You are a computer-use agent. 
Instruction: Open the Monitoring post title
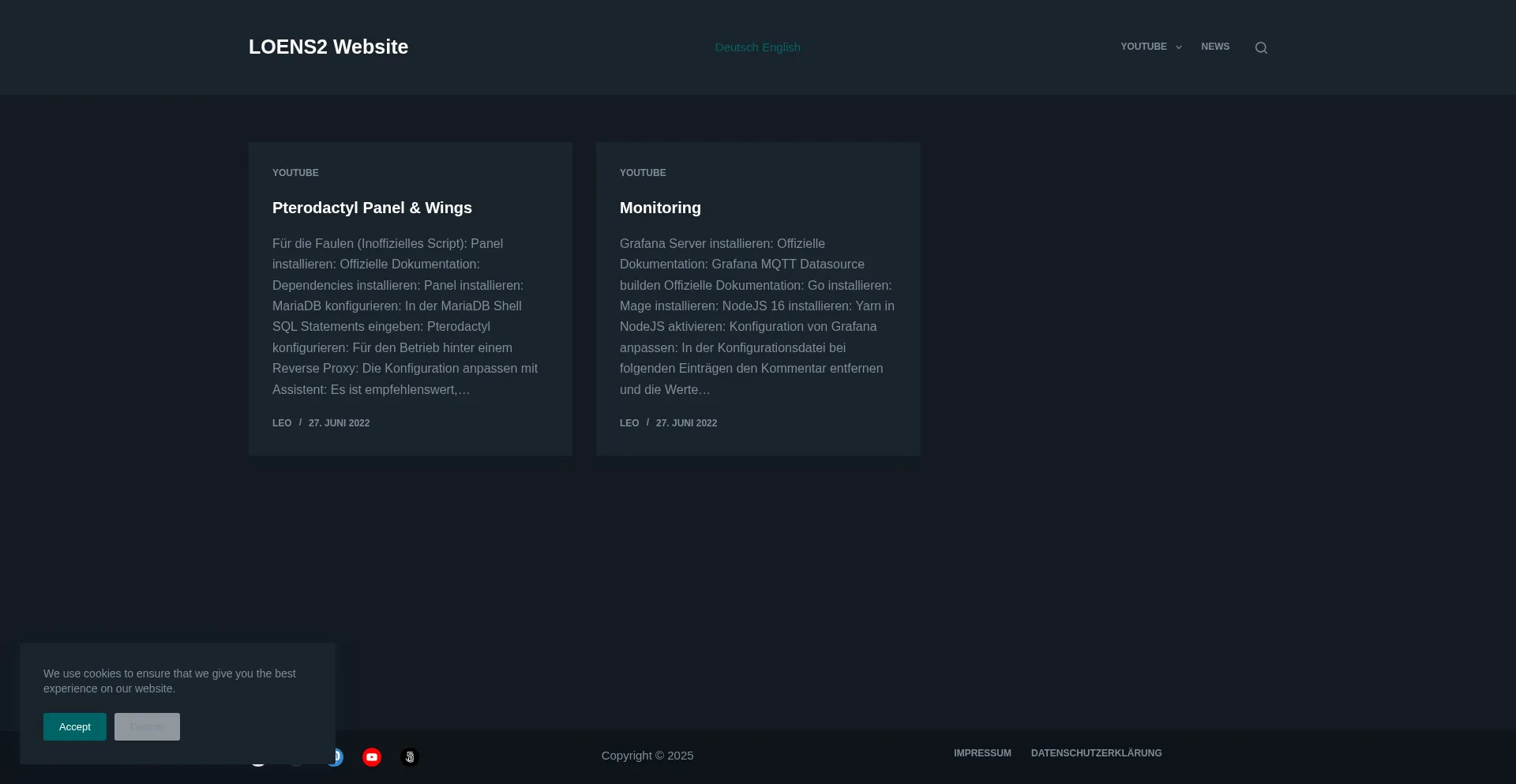pyautogui.click(x=660, y=208)
